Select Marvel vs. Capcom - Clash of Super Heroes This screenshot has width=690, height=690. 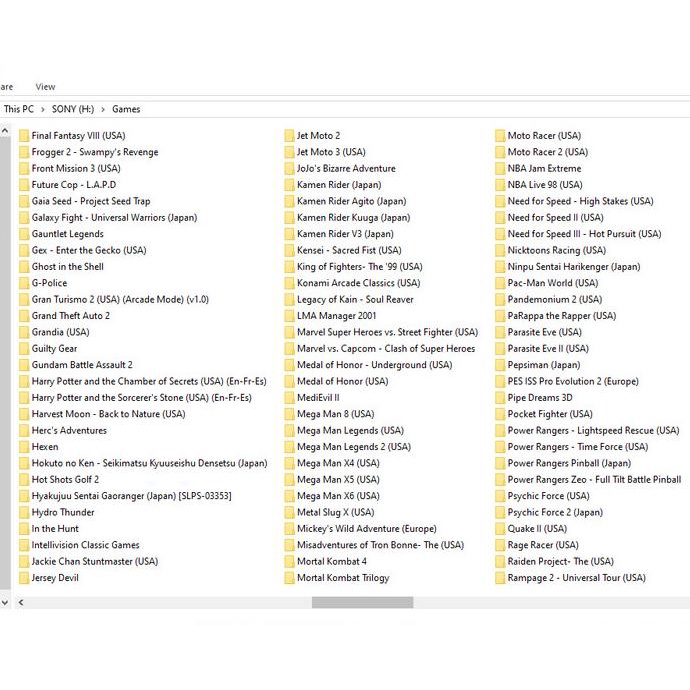pos(386,349)
